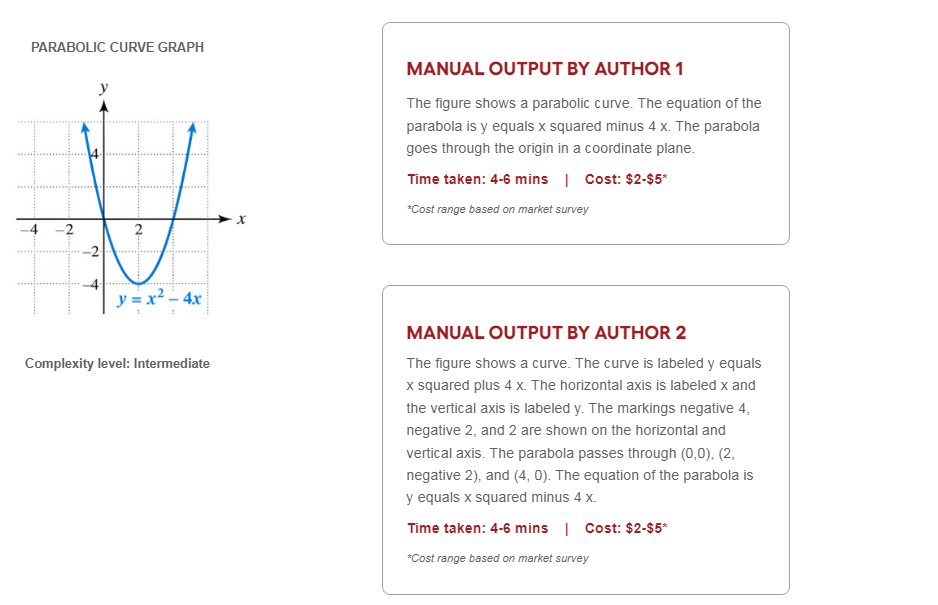Click Author 1's "Time taken: 4-6 mins" text
938x605 pixels.
pyautogui.click(x=478, y=180)
